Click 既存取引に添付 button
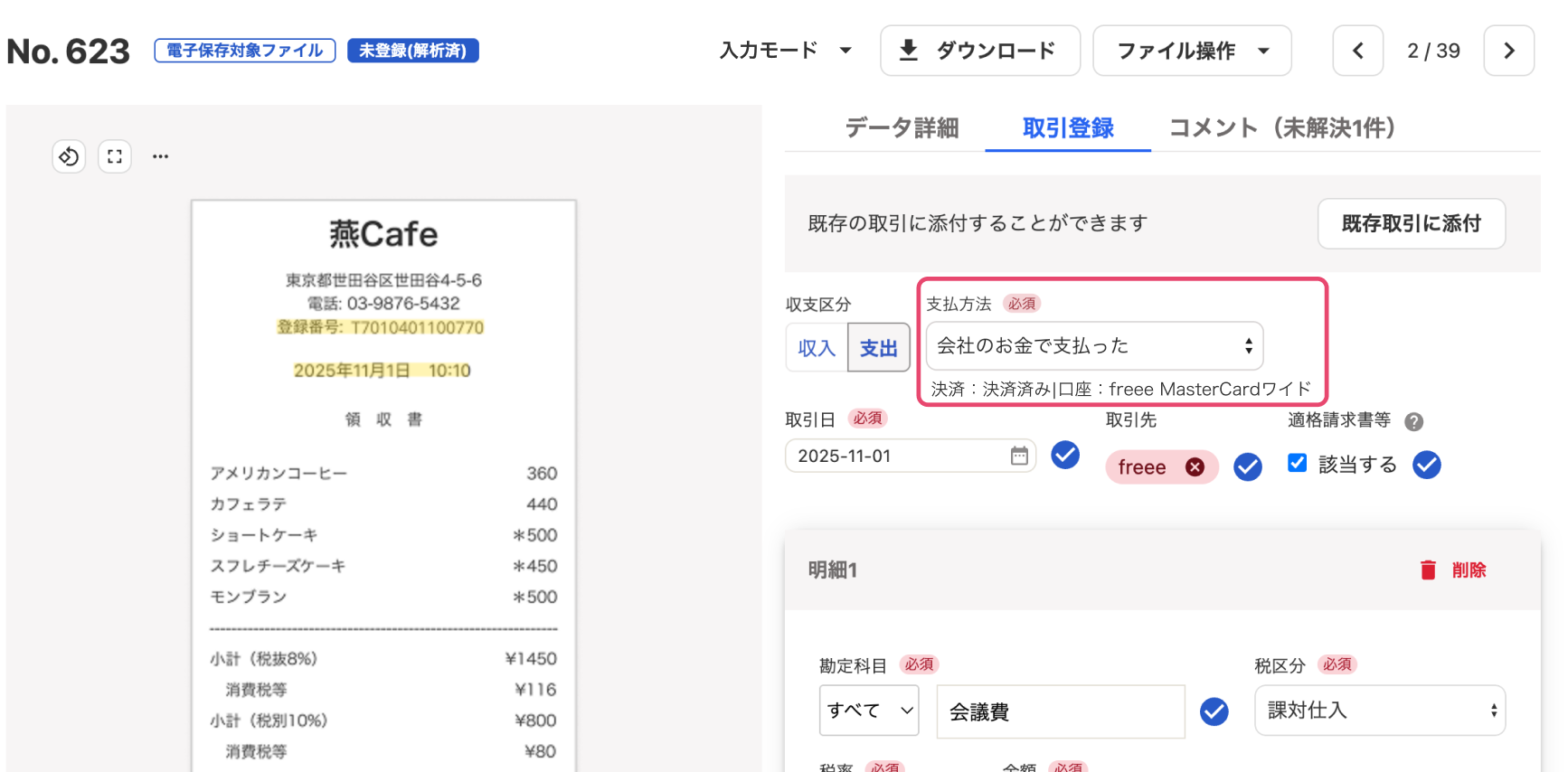This screenshot has height=772, width=1568. pyautogui.click(x=1411, y=223)
